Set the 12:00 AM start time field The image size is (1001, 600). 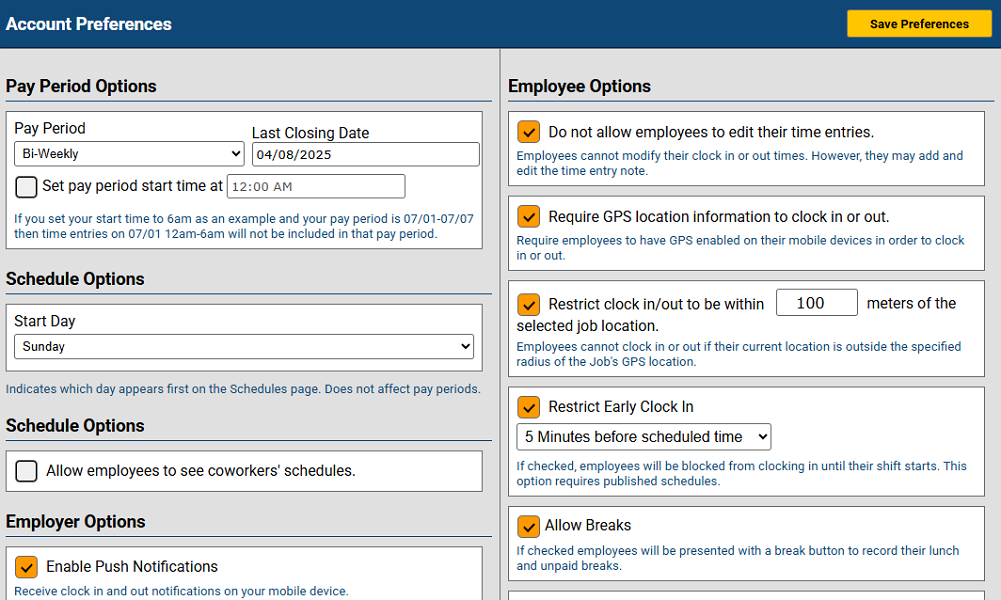(316, 186)
